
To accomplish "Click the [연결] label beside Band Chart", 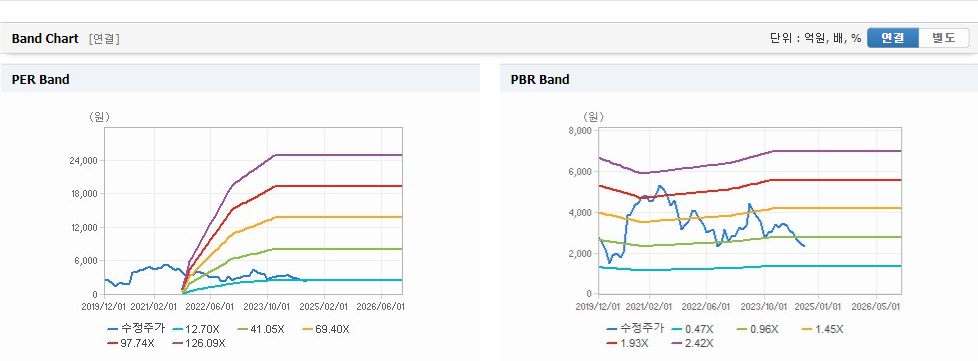I will (x=104, y=39).
